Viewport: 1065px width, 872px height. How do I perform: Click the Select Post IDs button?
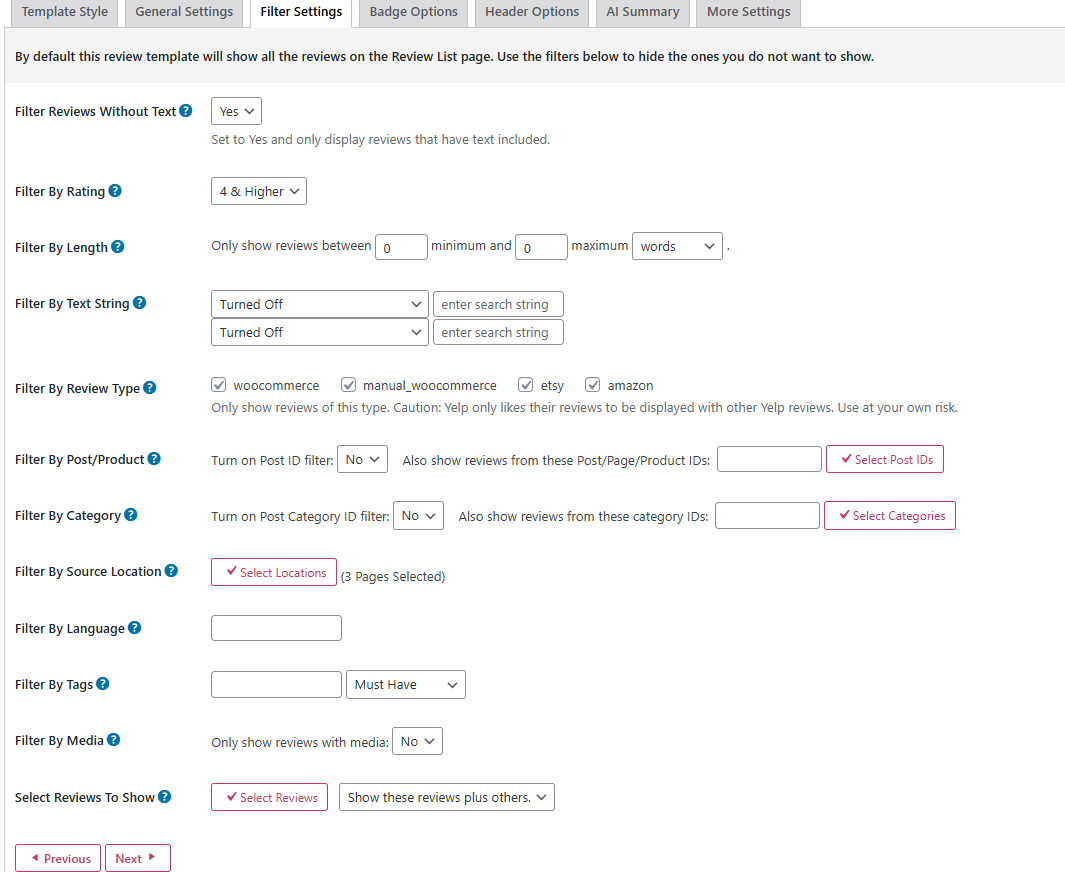click(x=885, y=459)
